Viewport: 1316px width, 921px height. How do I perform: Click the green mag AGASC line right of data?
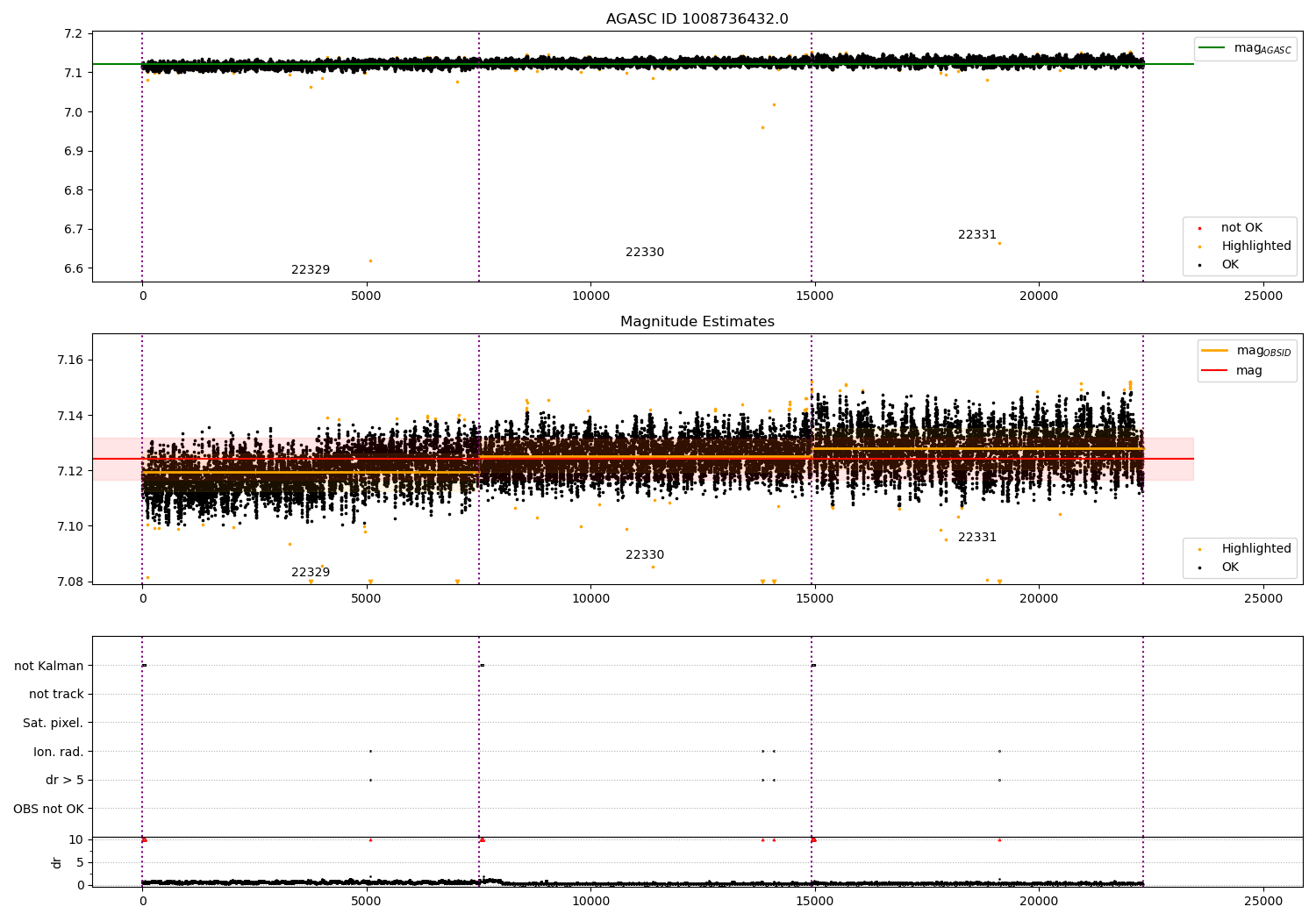(x=1169, y=64)
